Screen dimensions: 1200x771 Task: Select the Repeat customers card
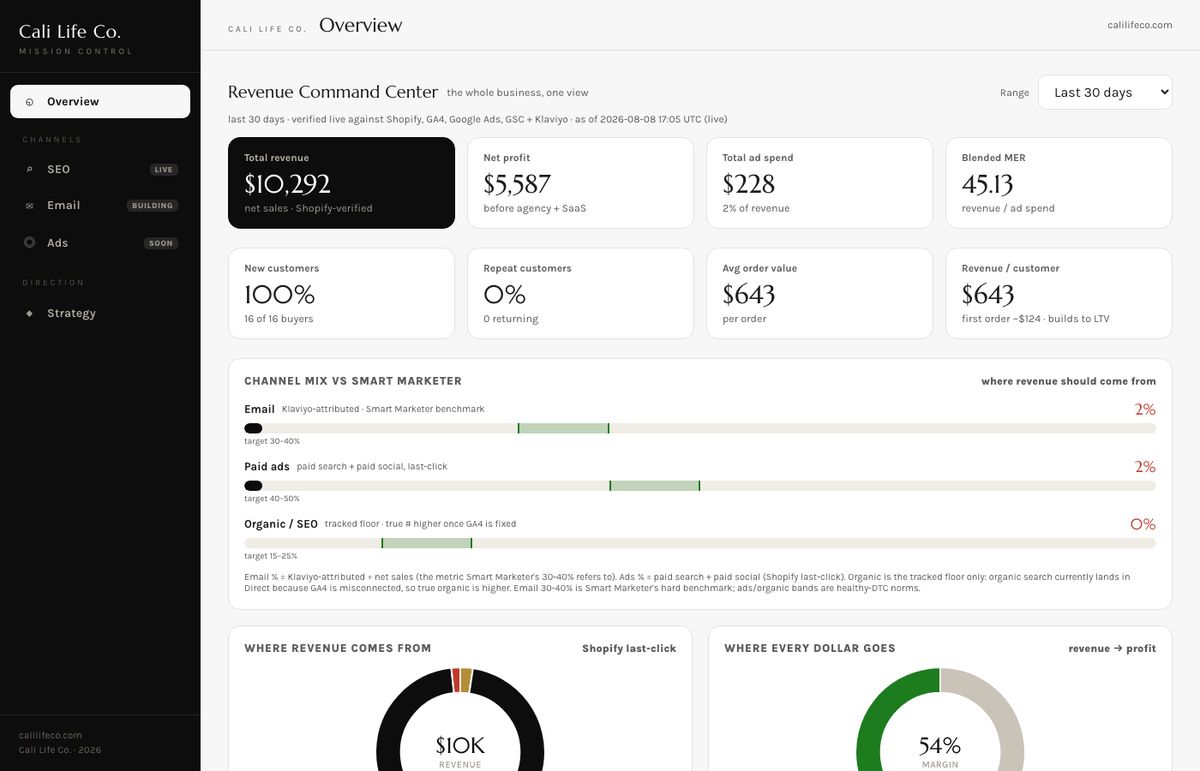click(x=580, y=294)
